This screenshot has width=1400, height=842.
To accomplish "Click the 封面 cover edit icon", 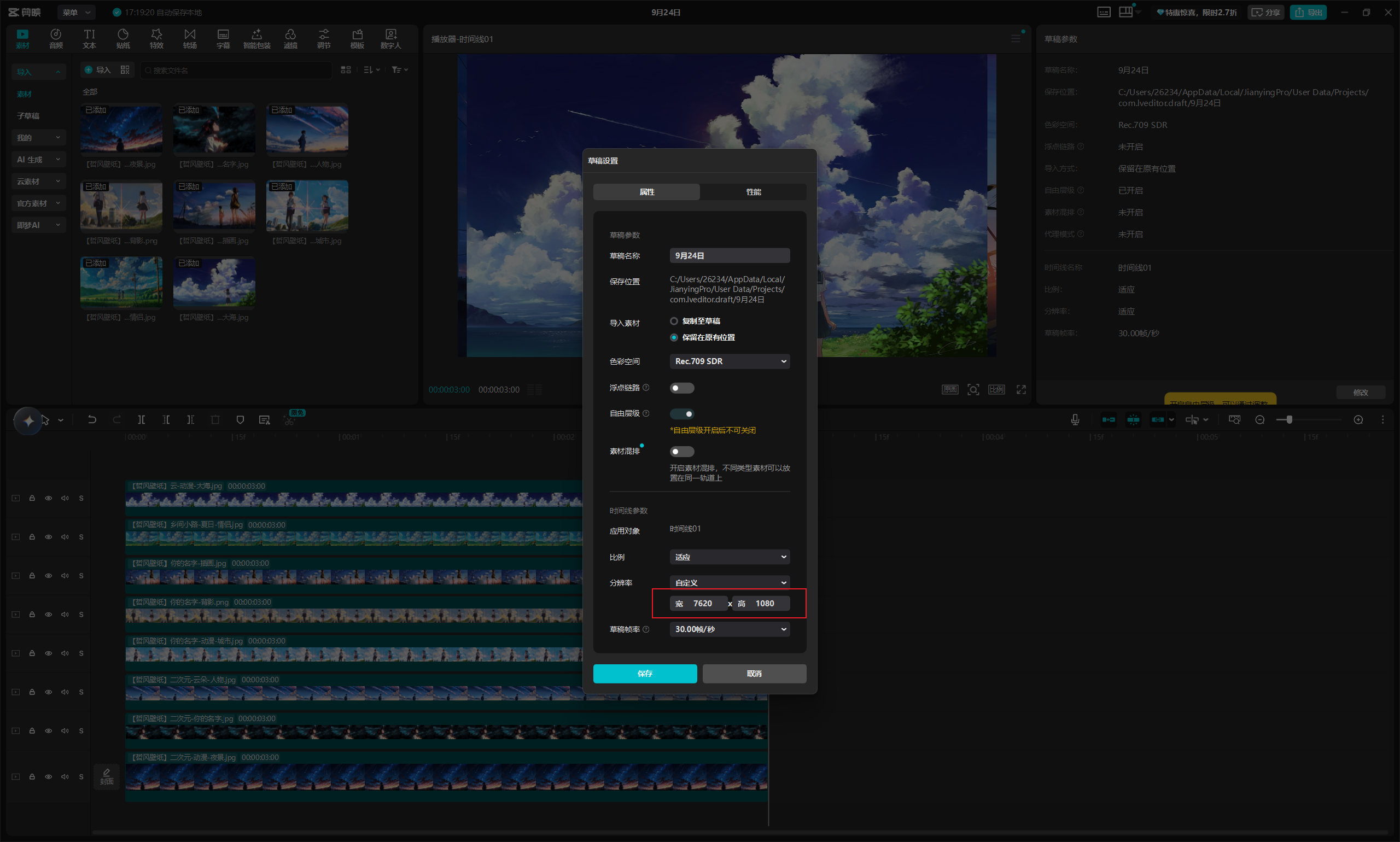I will click(106, 776).
